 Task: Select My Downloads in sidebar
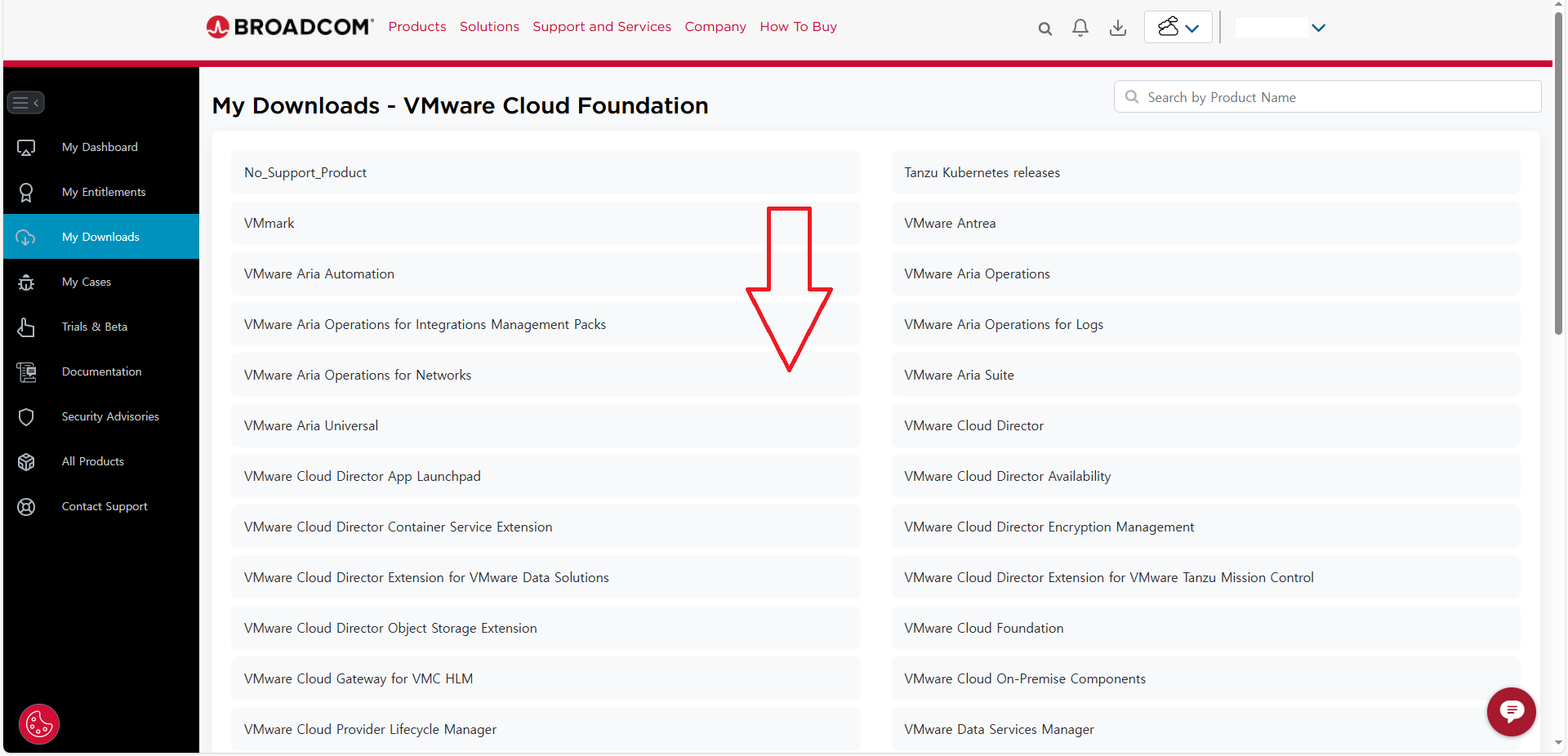(x=100, y=237)
